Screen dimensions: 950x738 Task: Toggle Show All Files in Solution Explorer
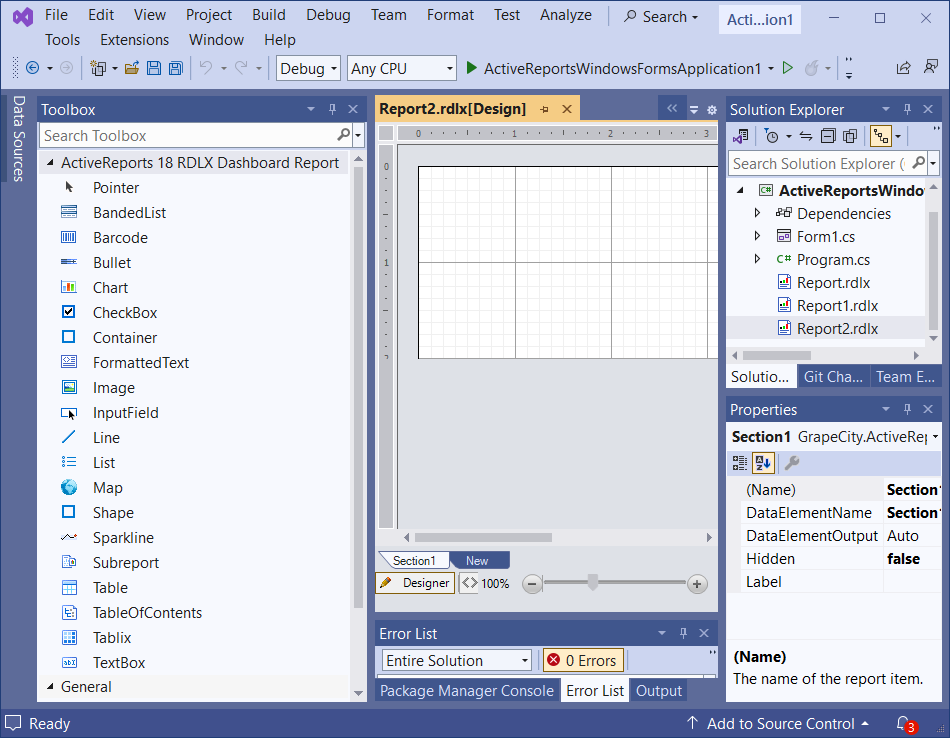tap(850, 136)
